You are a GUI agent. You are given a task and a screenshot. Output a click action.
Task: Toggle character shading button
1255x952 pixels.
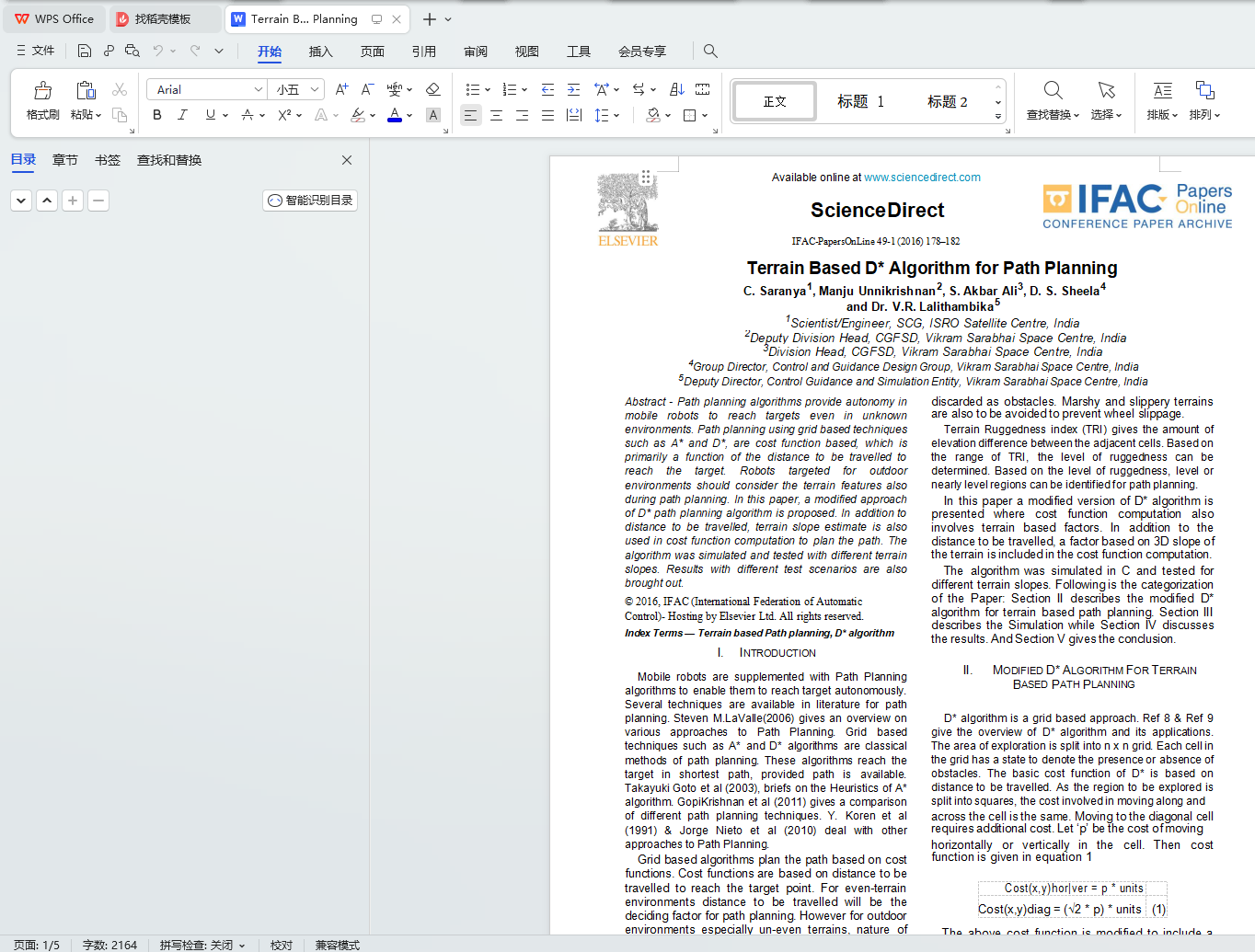pos(433,115)
